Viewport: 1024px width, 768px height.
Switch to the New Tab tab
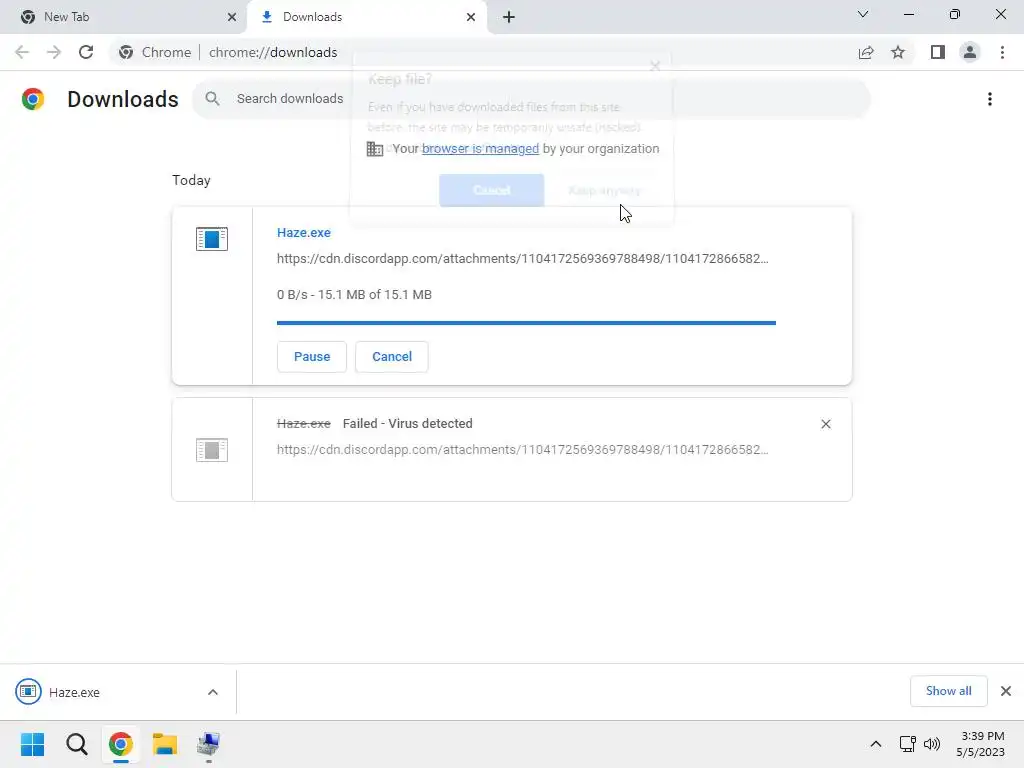point(123,17)
